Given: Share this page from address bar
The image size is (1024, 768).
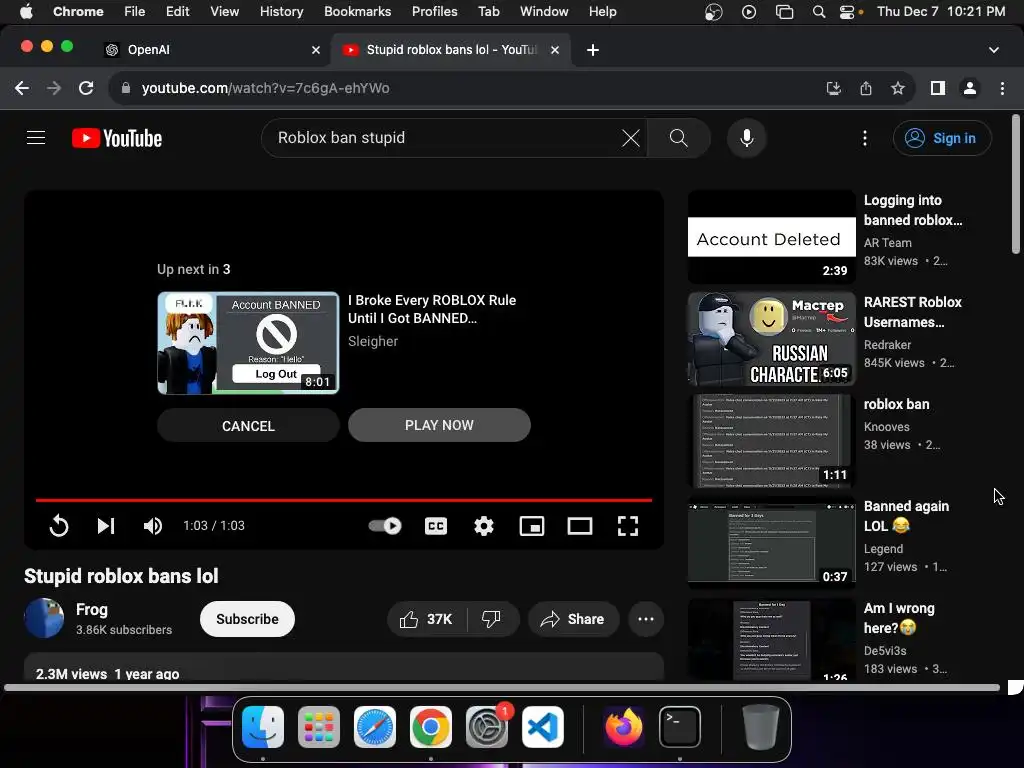Looking at the screenshot, I should (866, 88).
